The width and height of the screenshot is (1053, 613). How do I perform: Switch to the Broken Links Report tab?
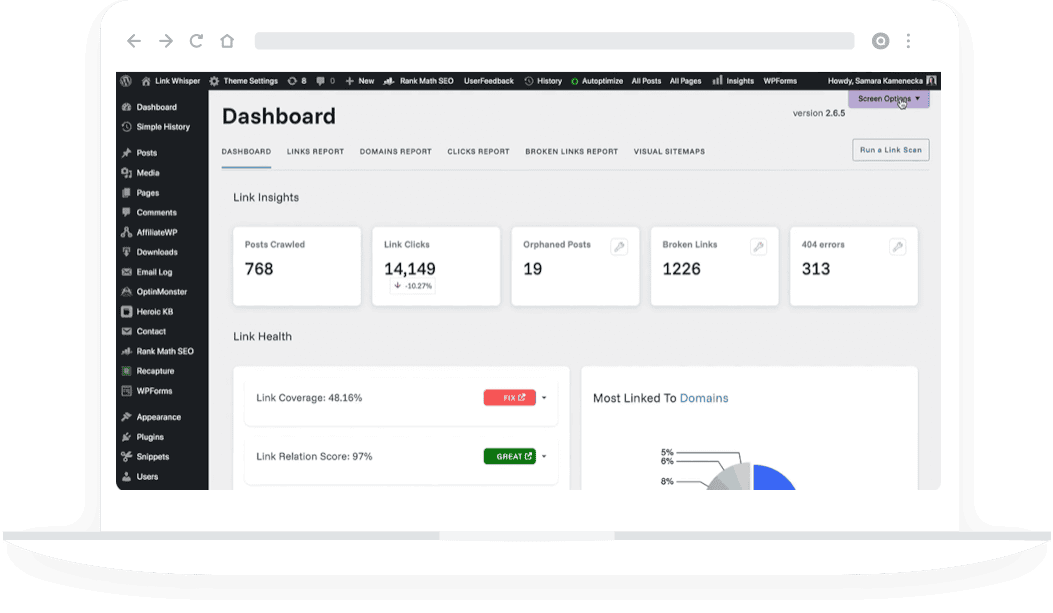pos(571,151)
